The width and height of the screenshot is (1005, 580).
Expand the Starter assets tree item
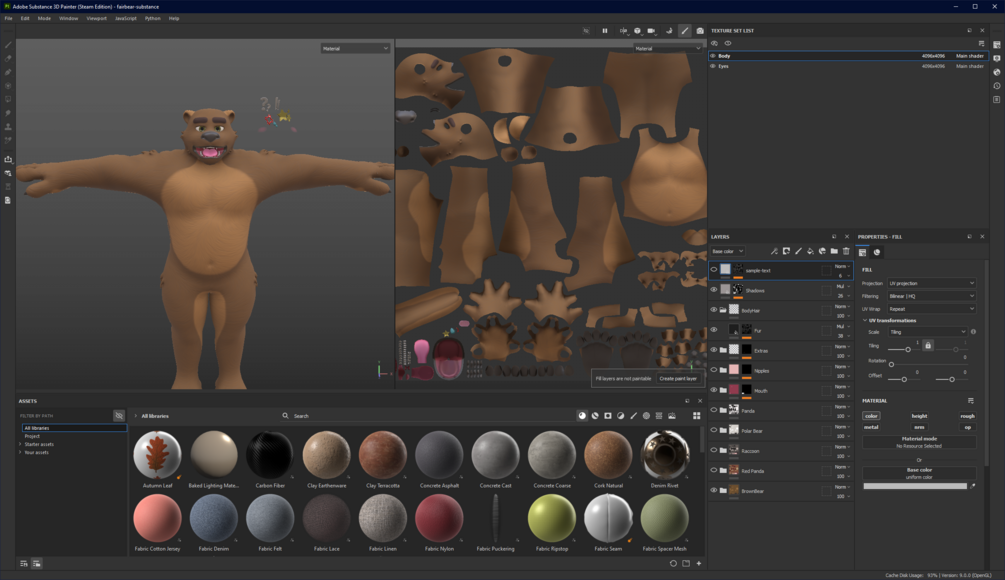[x=21, y=444]
